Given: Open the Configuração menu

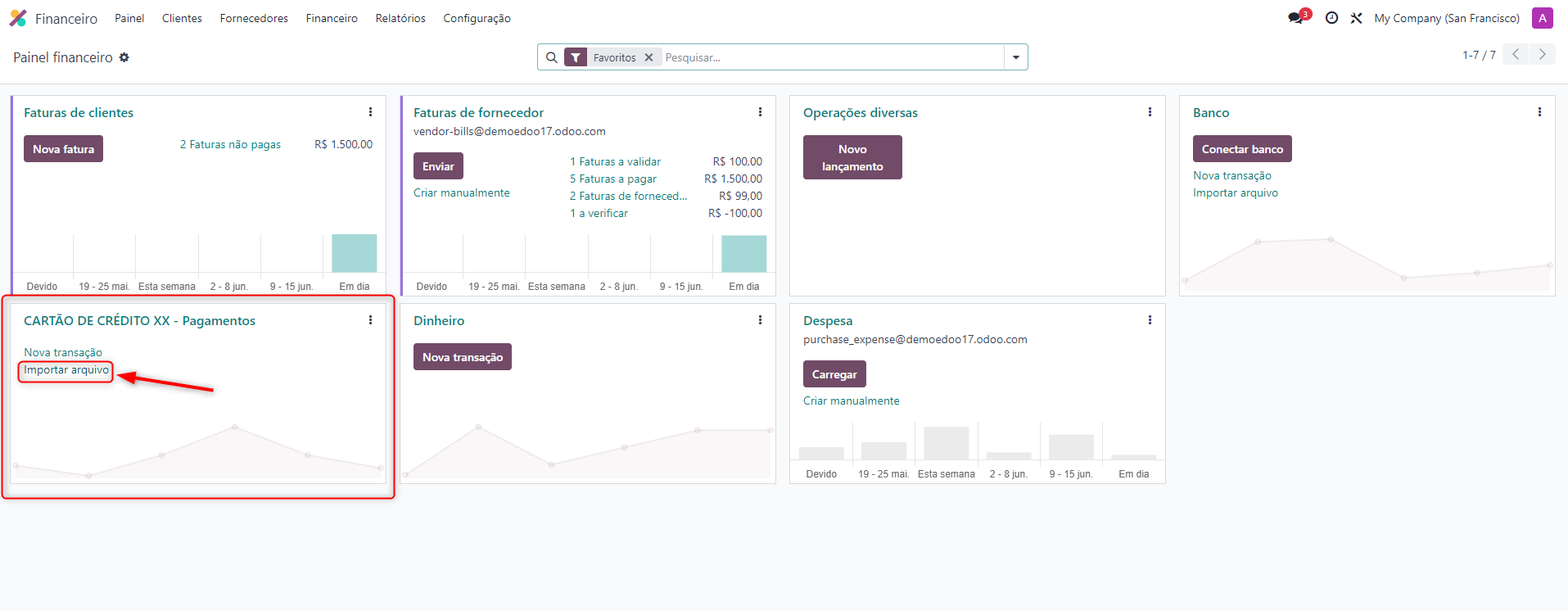Looking at the screenshot, I should point(477,18).
